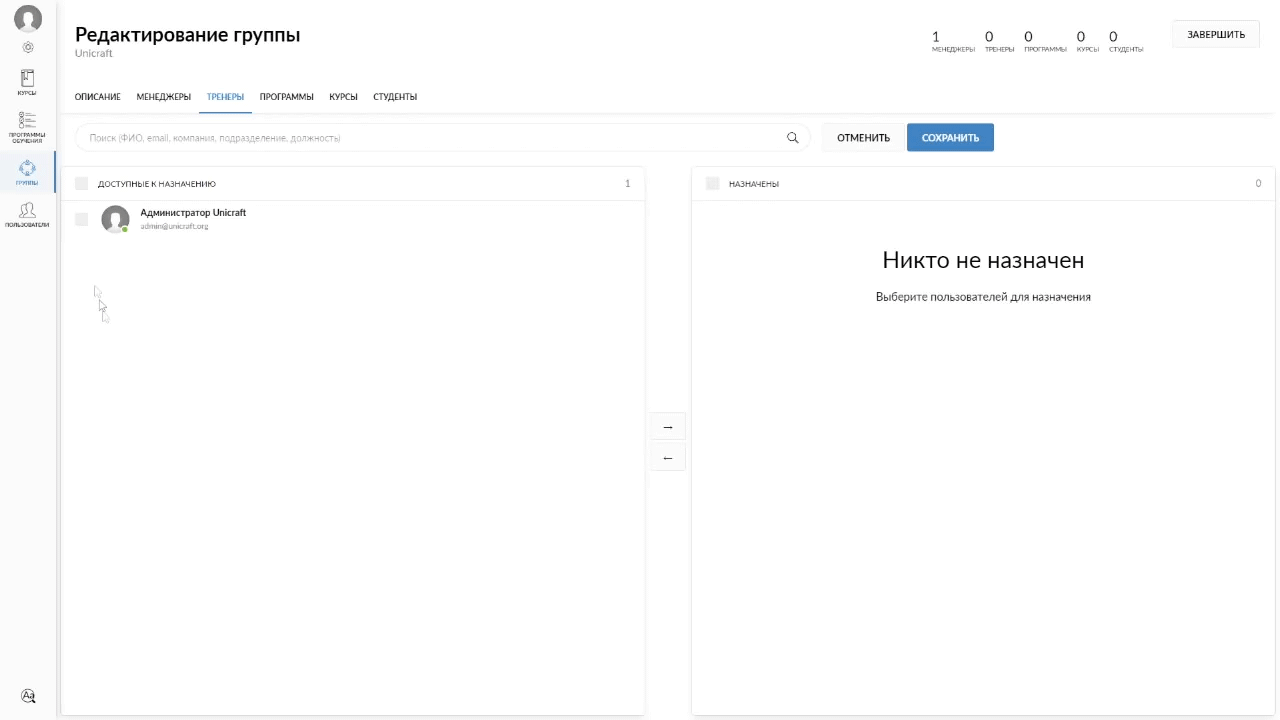1280x720 pixels.
Task: Go to Курсы in the sidebar
Action: point(27,83)
